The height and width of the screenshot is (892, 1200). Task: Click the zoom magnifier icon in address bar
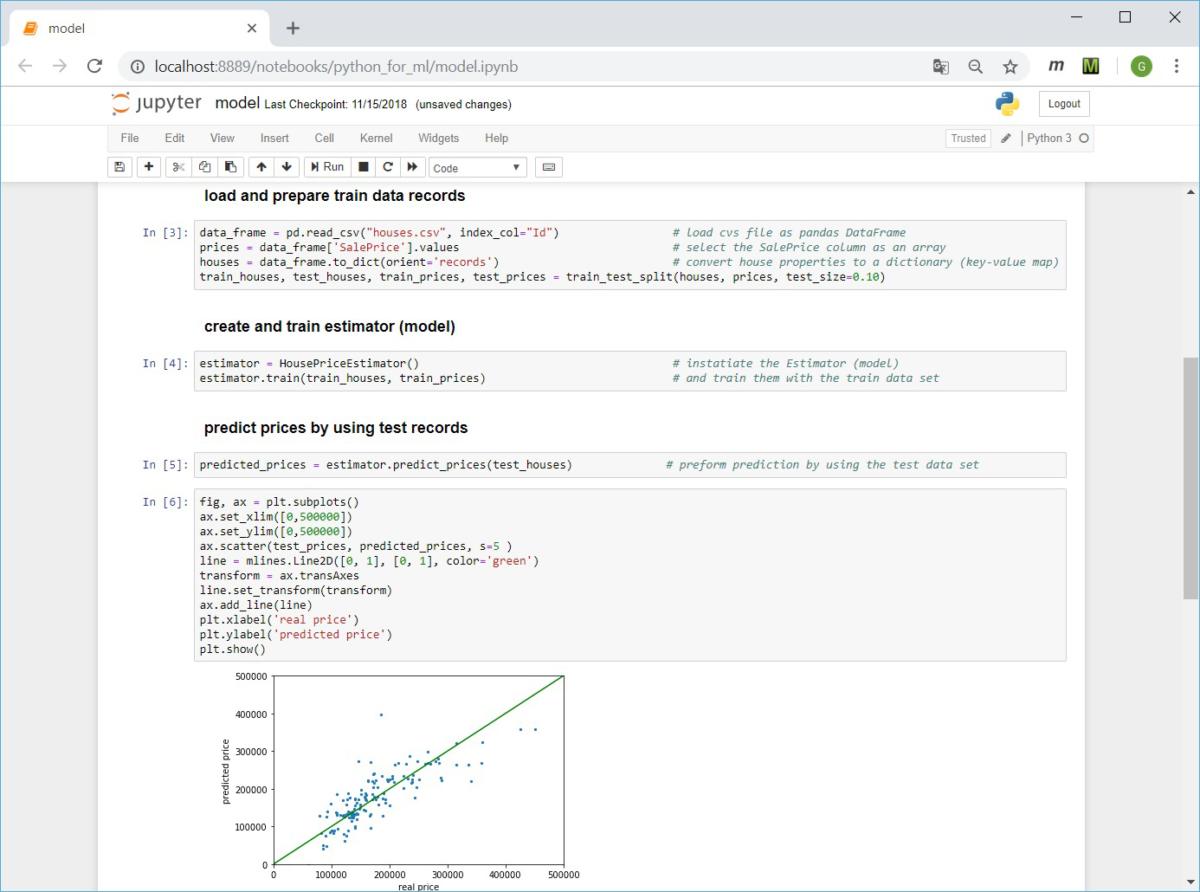click(975, 67)
